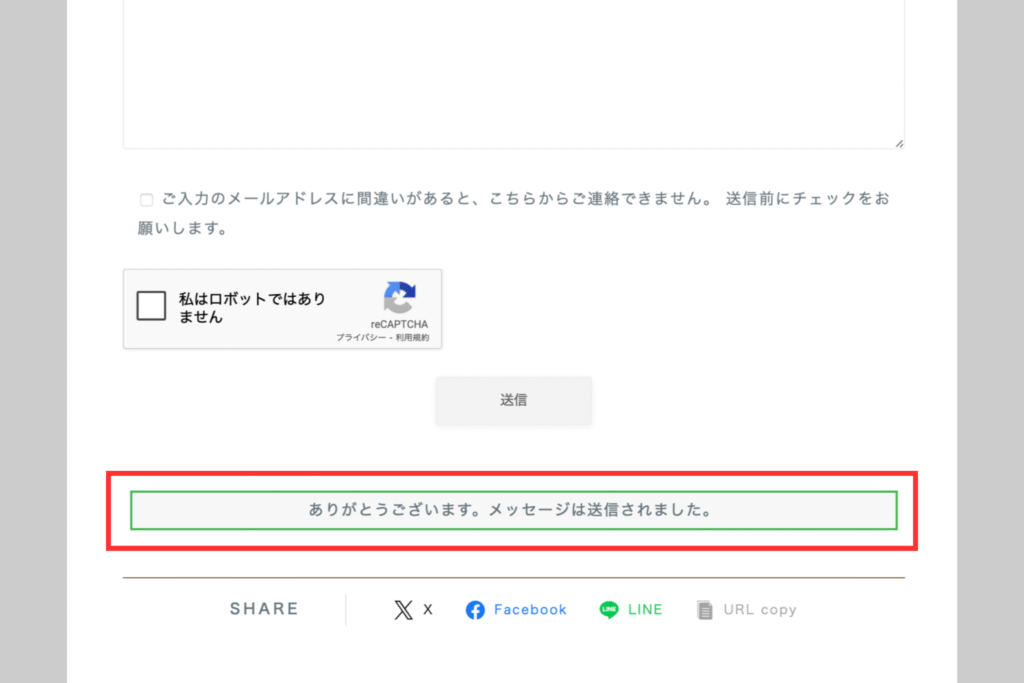The height and width of the screenshot is (683, 1024).
Task: Click the URL copy document icon
Action: [705, 610]
